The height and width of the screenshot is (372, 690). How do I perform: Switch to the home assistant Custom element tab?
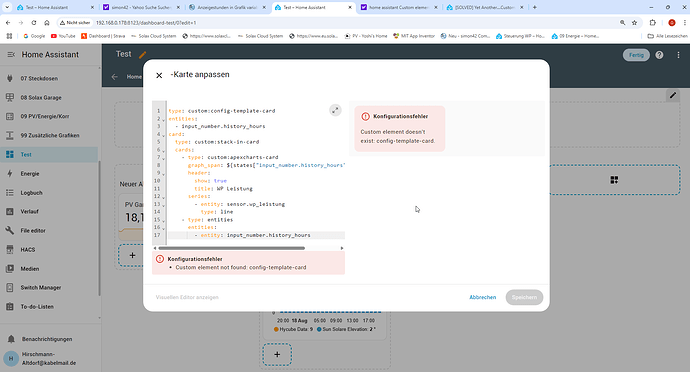pos(399,7)
